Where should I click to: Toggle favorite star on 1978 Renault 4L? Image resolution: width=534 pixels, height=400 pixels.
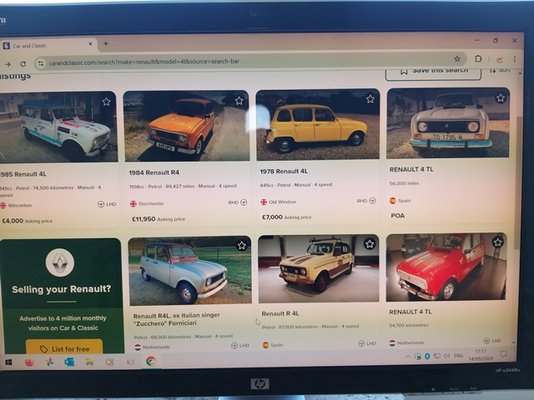370,99
